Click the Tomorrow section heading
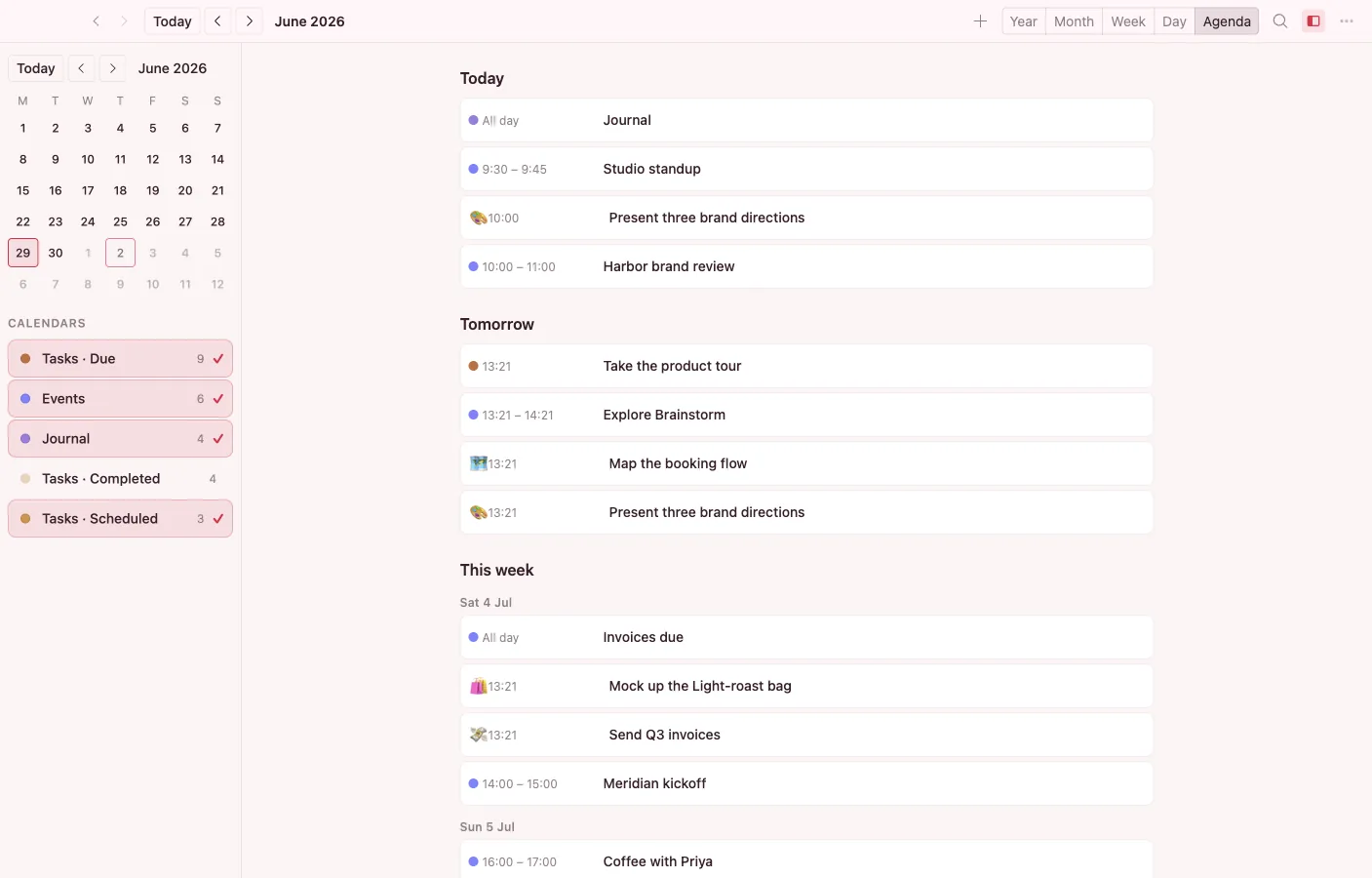 pyautogui.click(x=497, y=324)
